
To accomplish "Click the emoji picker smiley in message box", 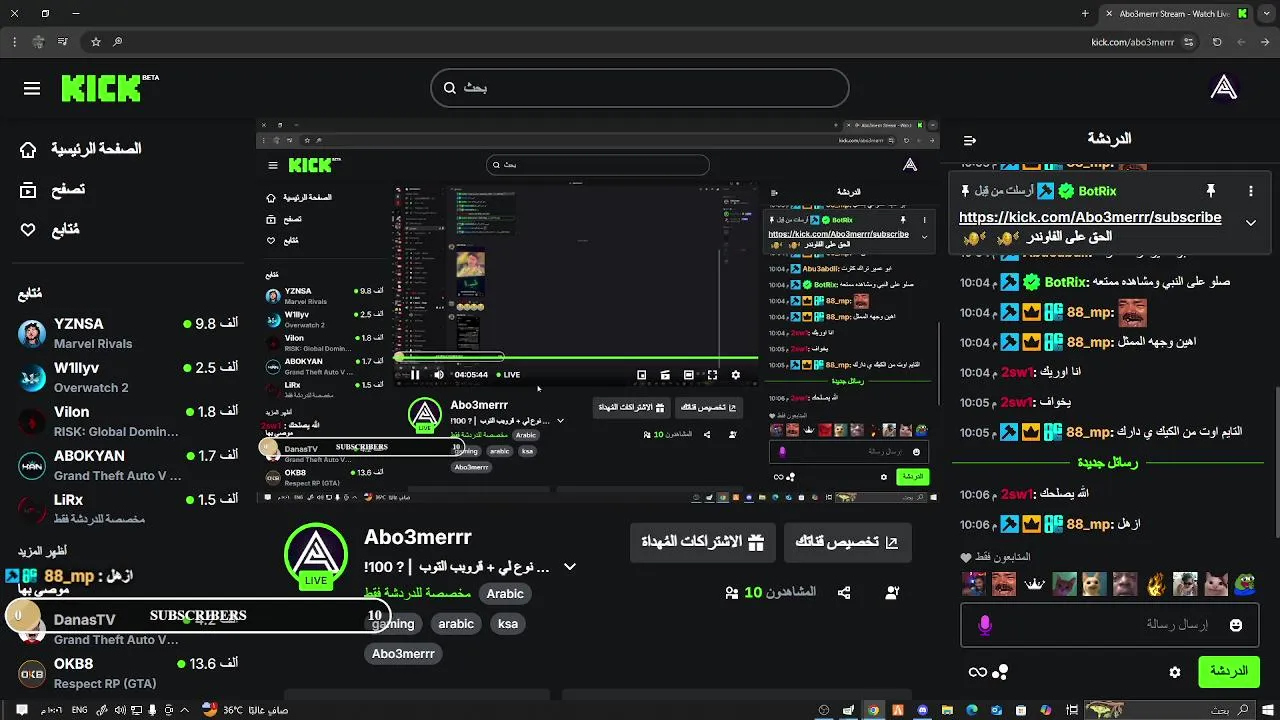I will [1236, 625].
